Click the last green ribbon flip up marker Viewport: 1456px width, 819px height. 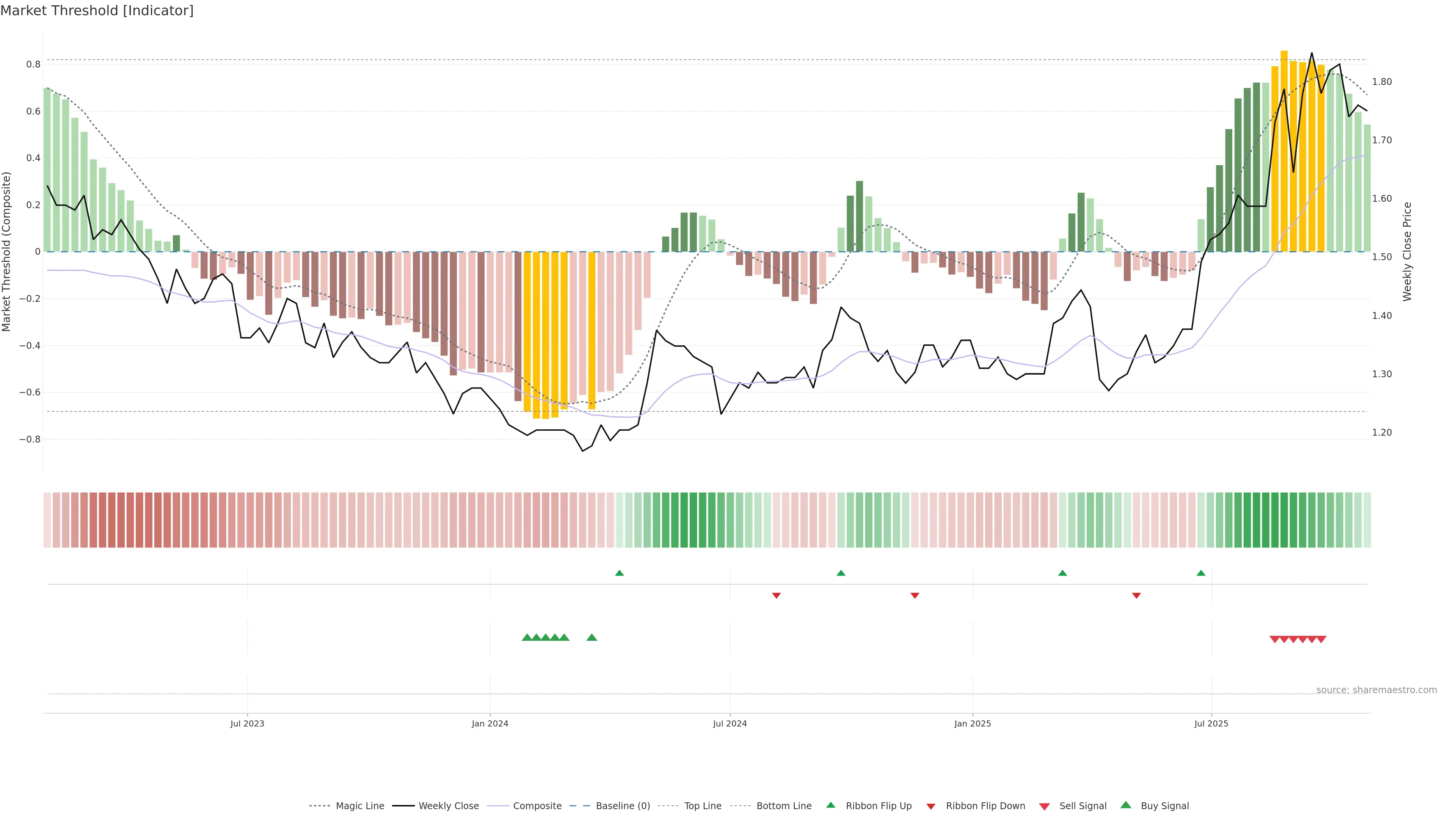[1201, 573]
